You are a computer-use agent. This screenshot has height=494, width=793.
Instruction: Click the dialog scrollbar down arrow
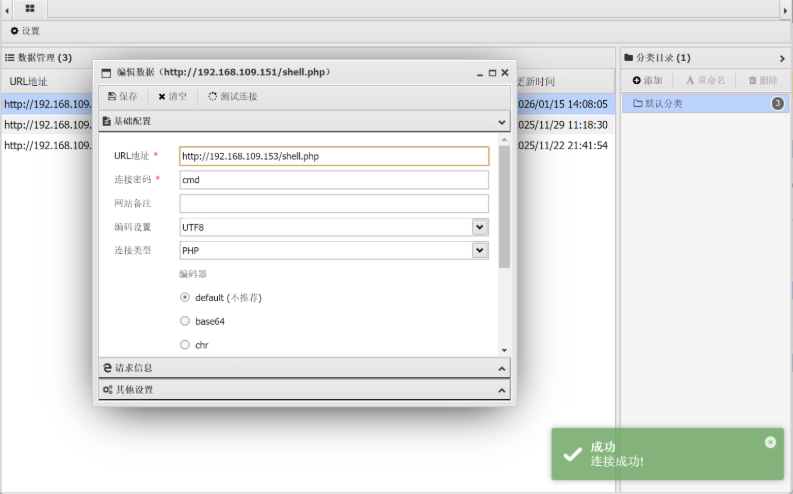[504, 350]
